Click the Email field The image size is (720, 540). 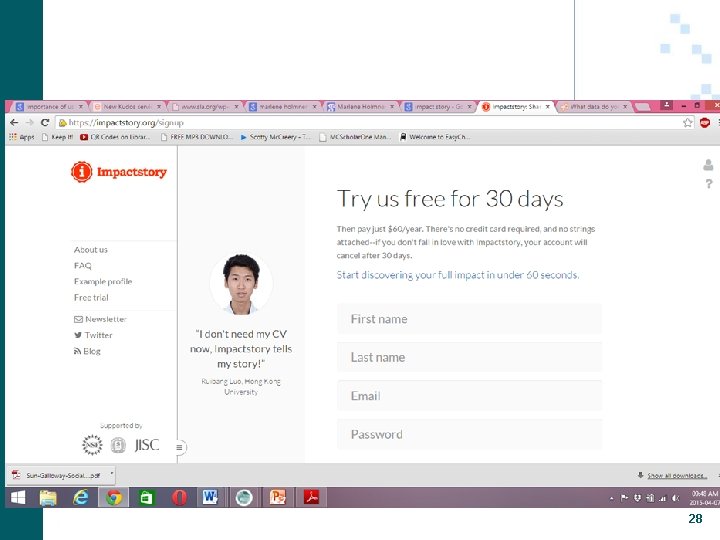[x=469, y=396]
